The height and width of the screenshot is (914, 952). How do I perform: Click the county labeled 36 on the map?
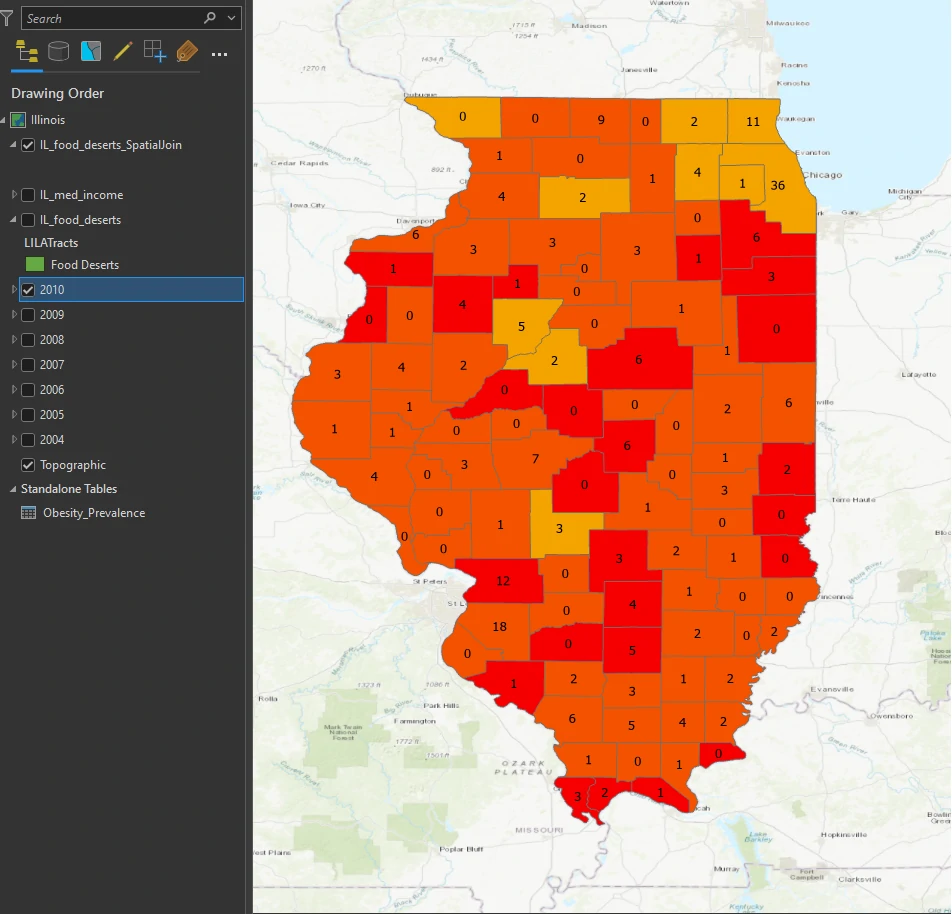(x=778, y=185)
